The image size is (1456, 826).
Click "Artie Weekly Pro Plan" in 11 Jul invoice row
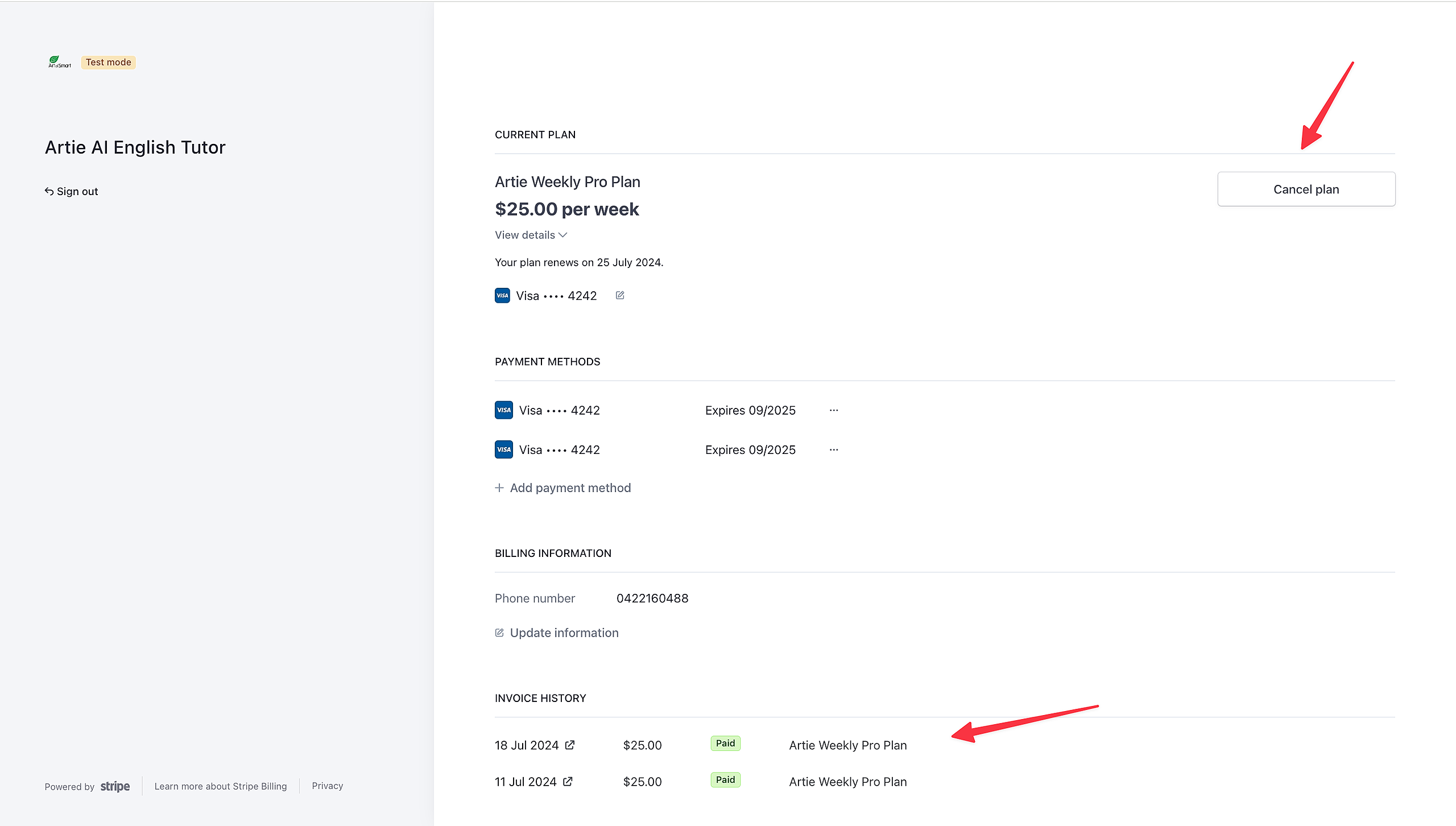(x=848, y=782)
